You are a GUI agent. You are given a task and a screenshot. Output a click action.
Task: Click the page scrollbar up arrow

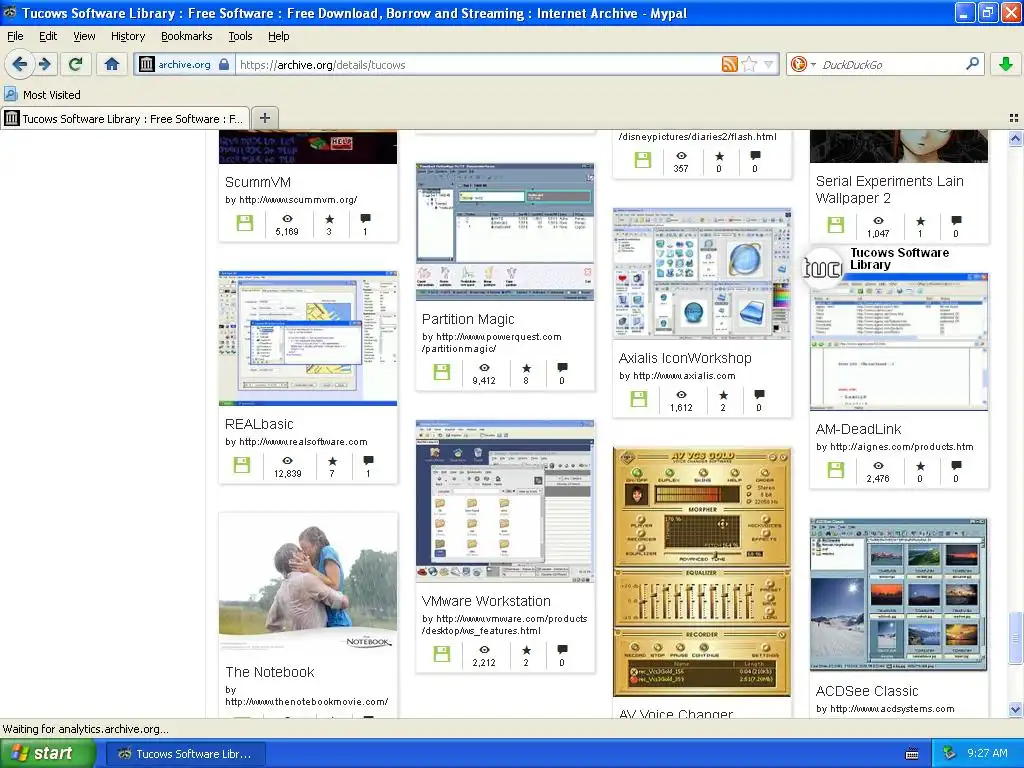(x=1015, y=138)
